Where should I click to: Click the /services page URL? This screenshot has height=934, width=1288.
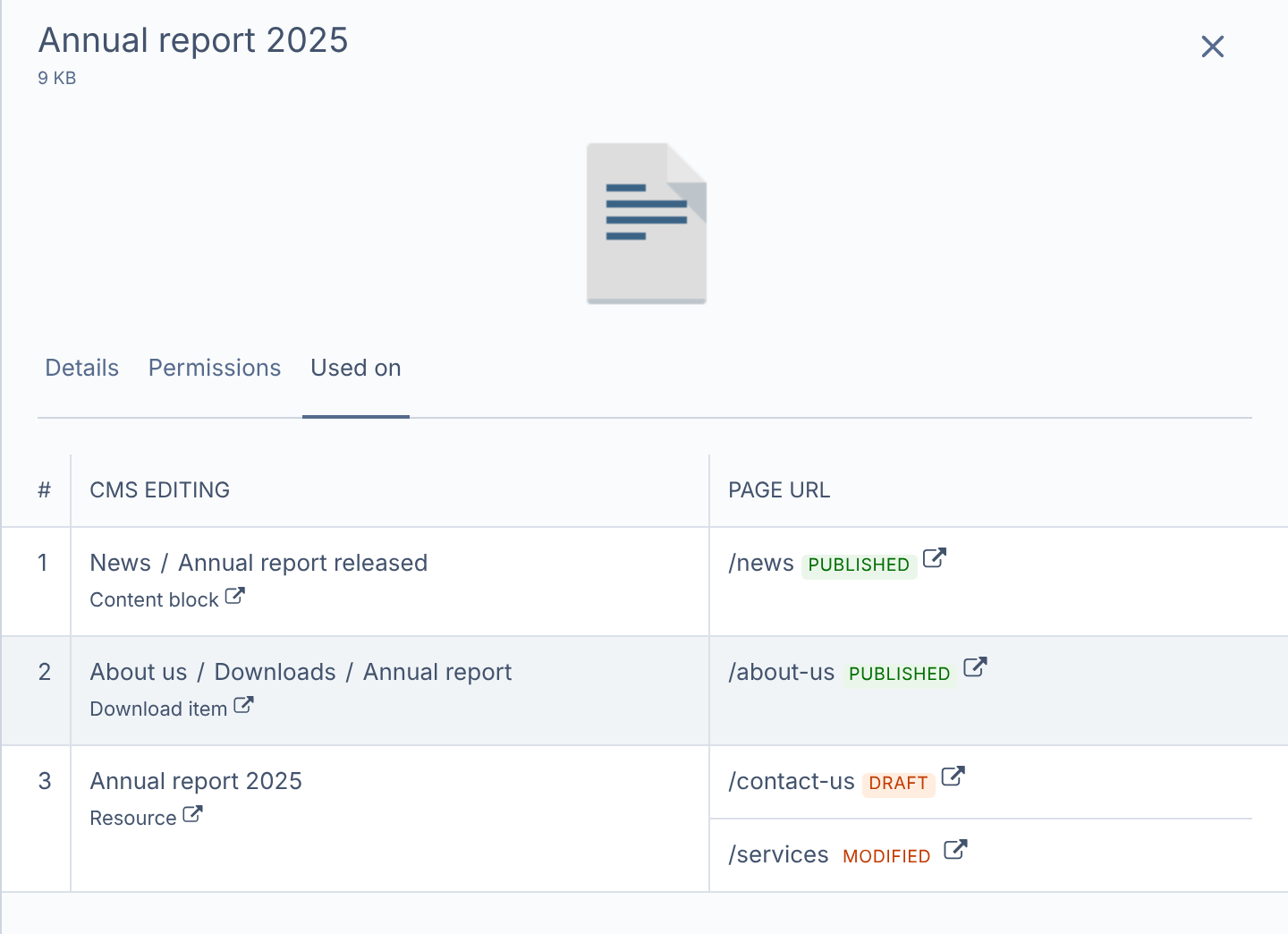pos(778,854)
